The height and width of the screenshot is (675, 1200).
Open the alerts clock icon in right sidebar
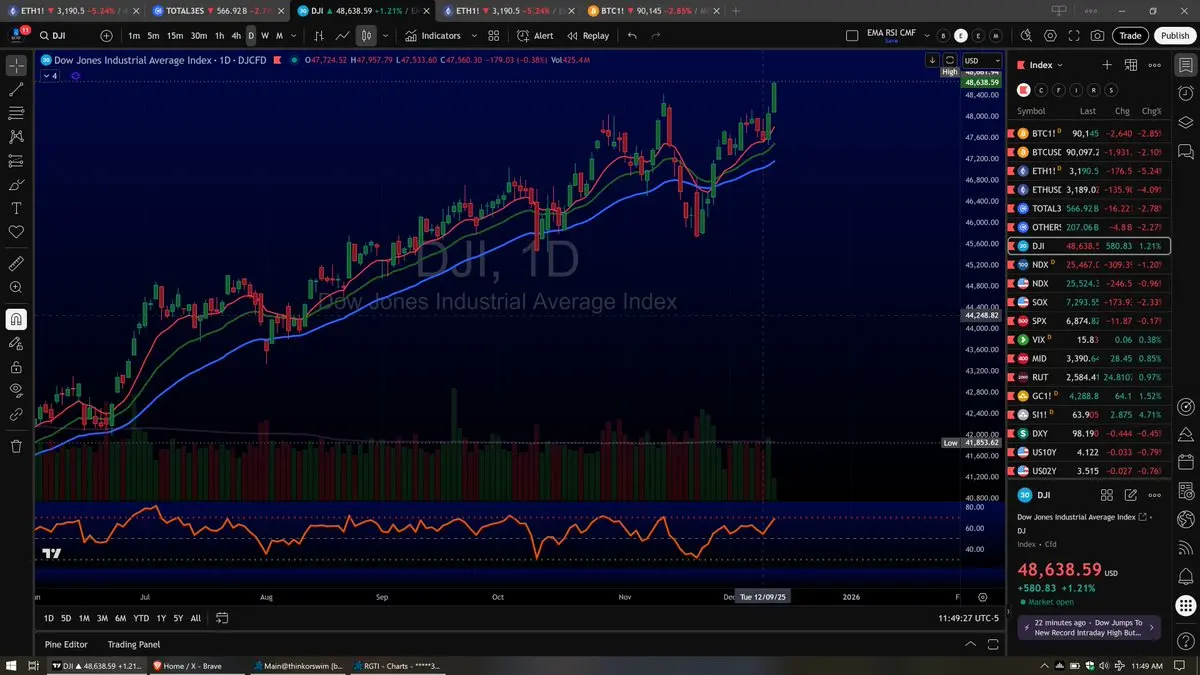pyautogui.click(x=1185, y=95)
